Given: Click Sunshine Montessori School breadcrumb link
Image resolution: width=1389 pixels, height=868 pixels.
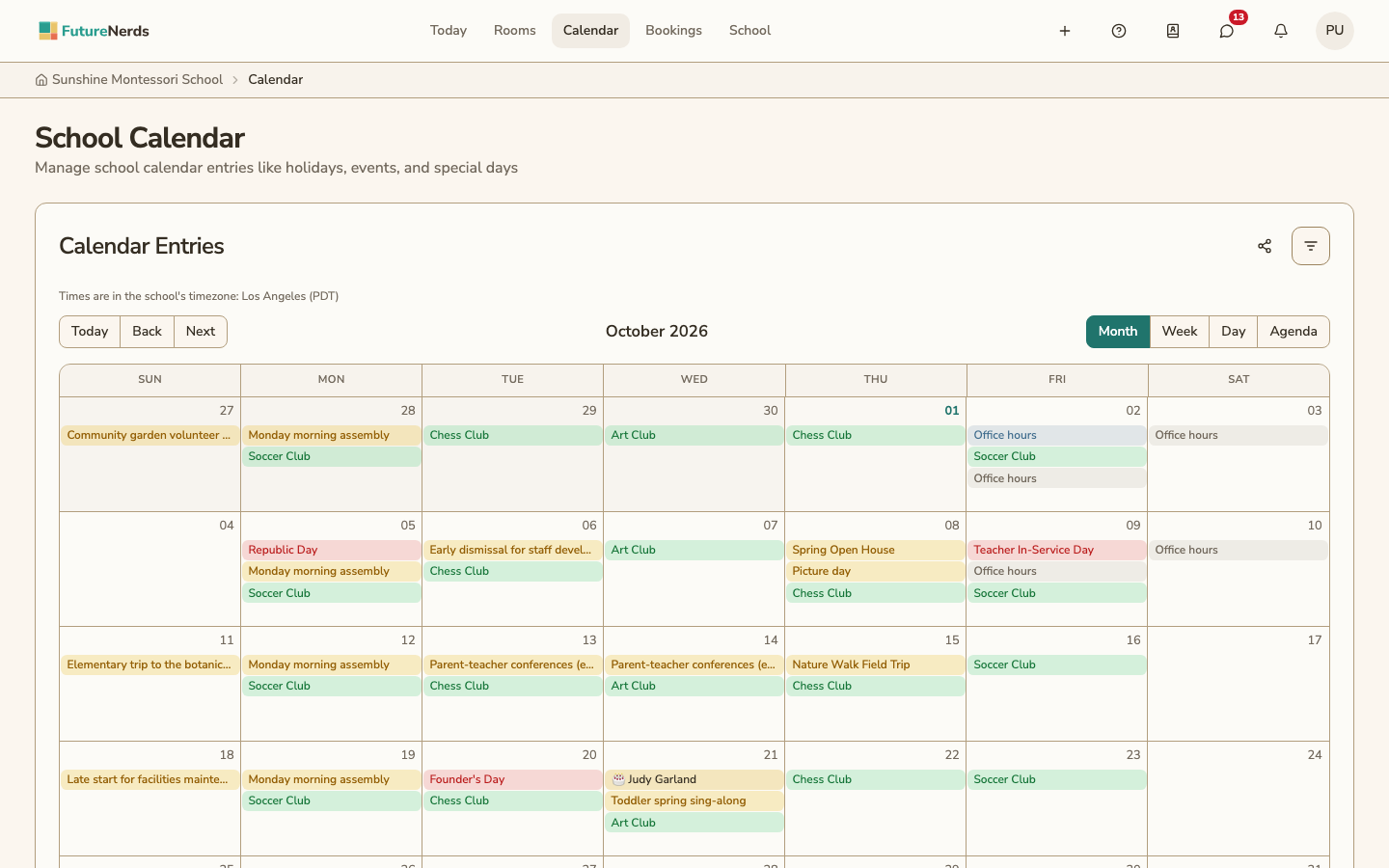Looking at the screenshot, I should (x=137, y=80).
